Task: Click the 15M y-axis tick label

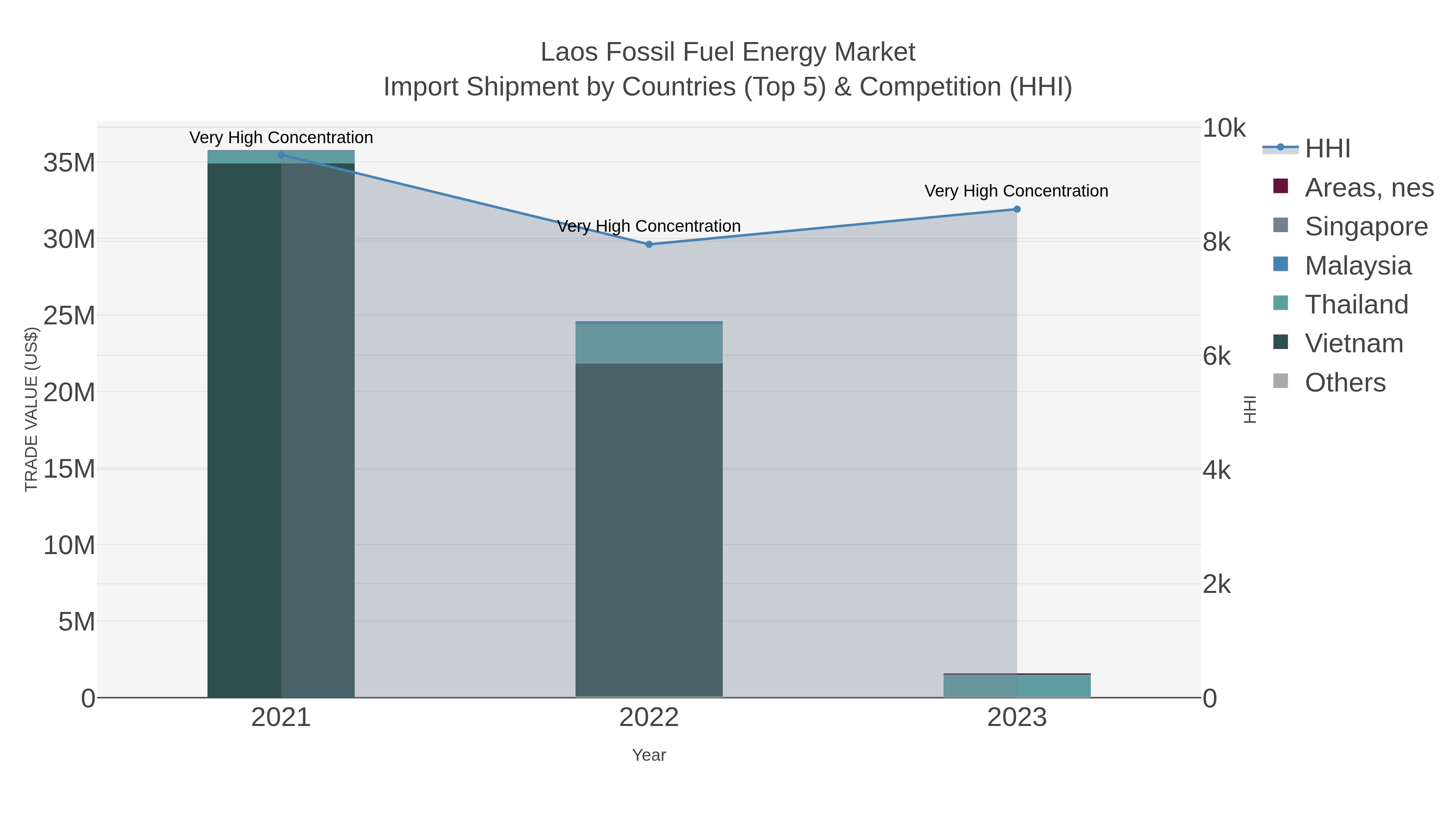Action: tap(69, 469)
